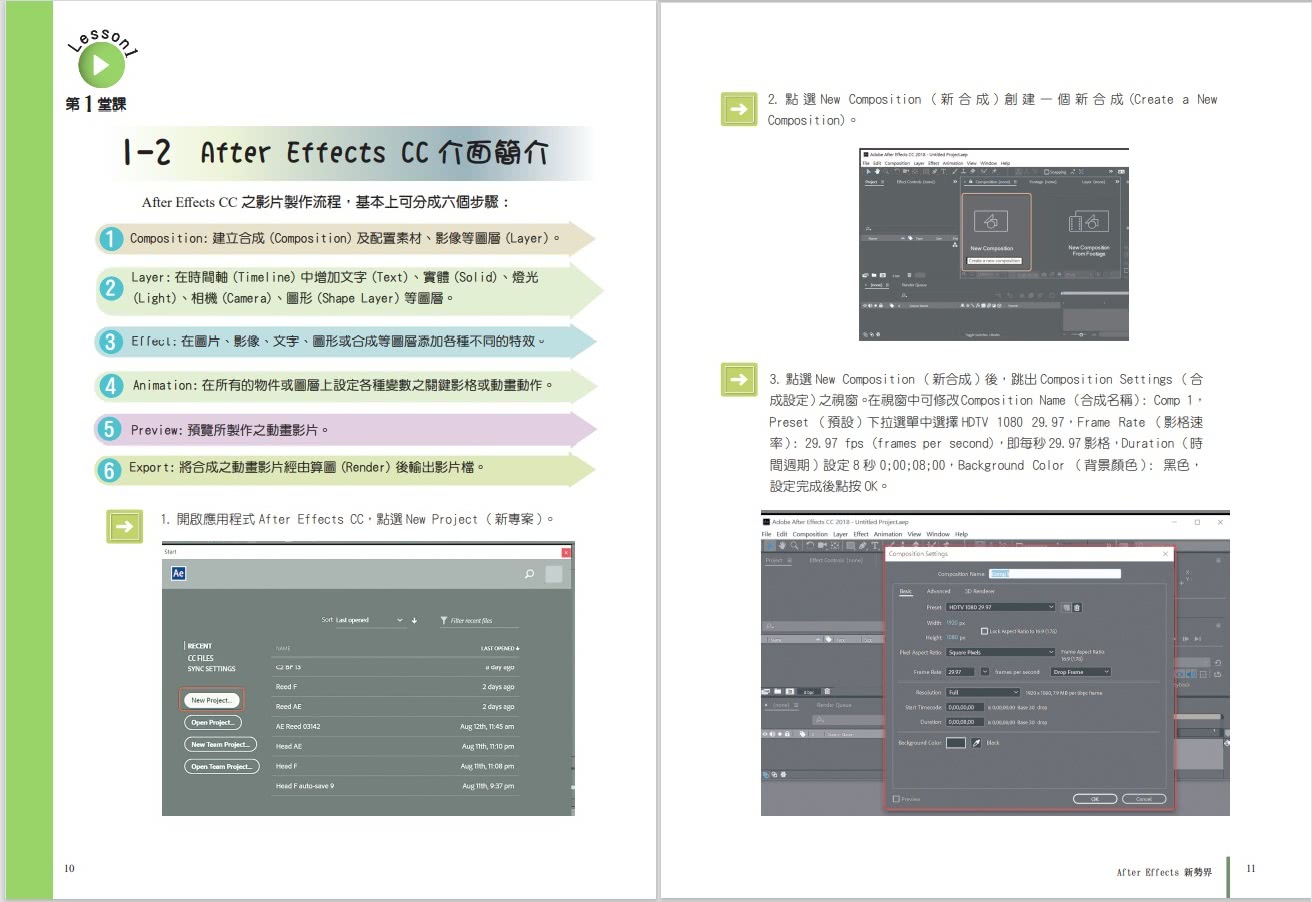This screenshot has height=902, width=1312.
Task: Close the Start window with red X
Action: tap(566, 552)
